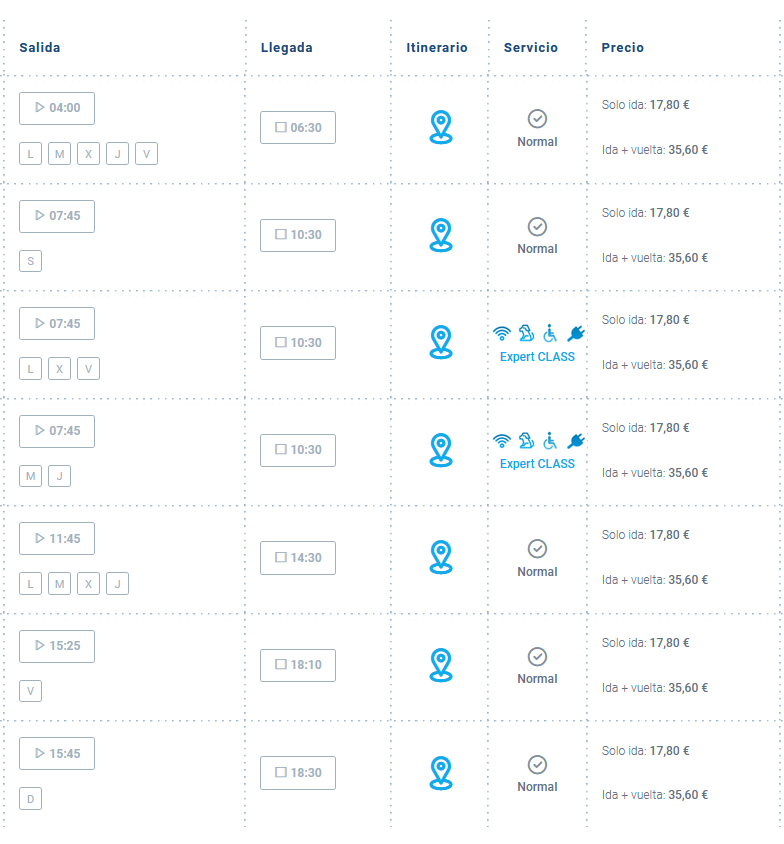Open itinerary map pin for 04:00 departure
The image size is (784, 844).
click(441, 127)
